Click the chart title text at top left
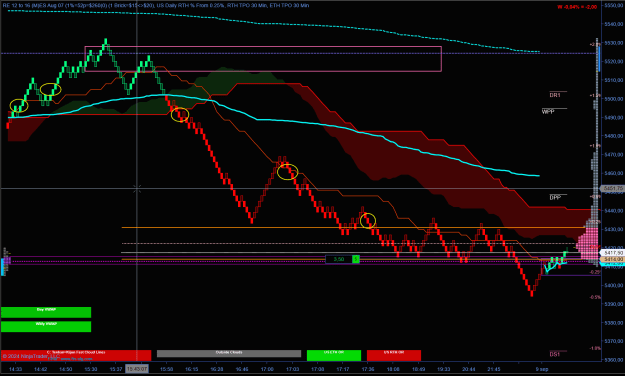This screenshot has width=625, height=376. pos(155,6)
